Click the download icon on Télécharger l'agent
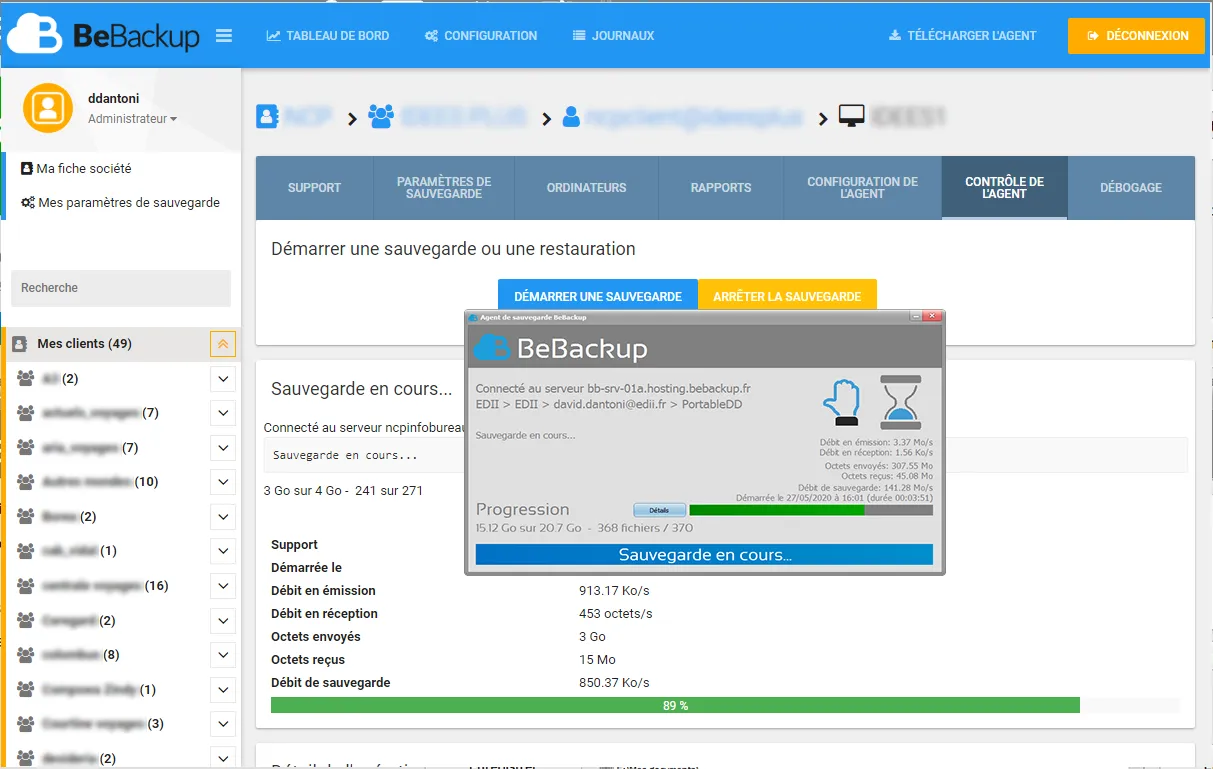1213x769 pixels. click(894, 35)
